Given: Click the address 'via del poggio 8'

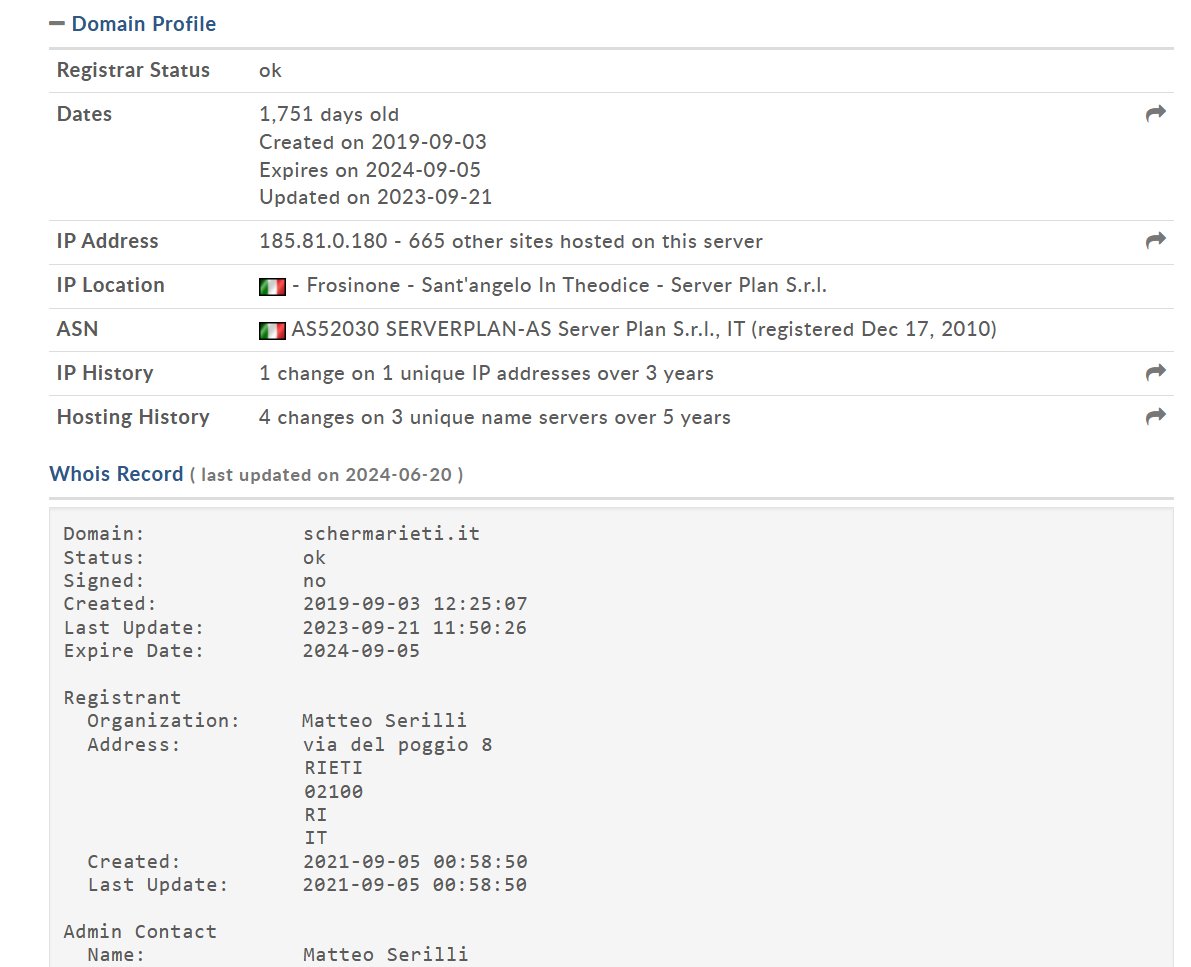Looking at the screenshot, I should click(x=397, y=744).
